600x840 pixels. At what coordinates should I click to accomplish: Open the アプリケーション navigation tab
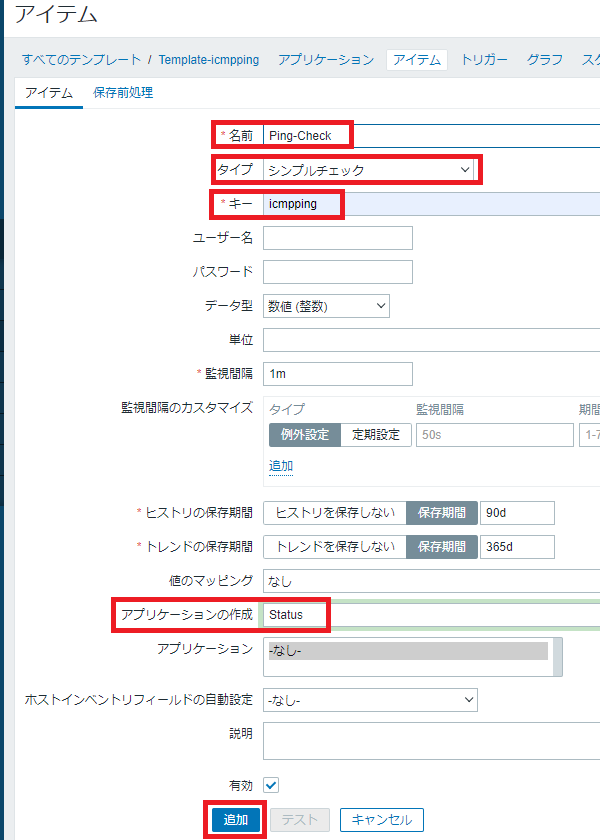click(x=326, y=60)
